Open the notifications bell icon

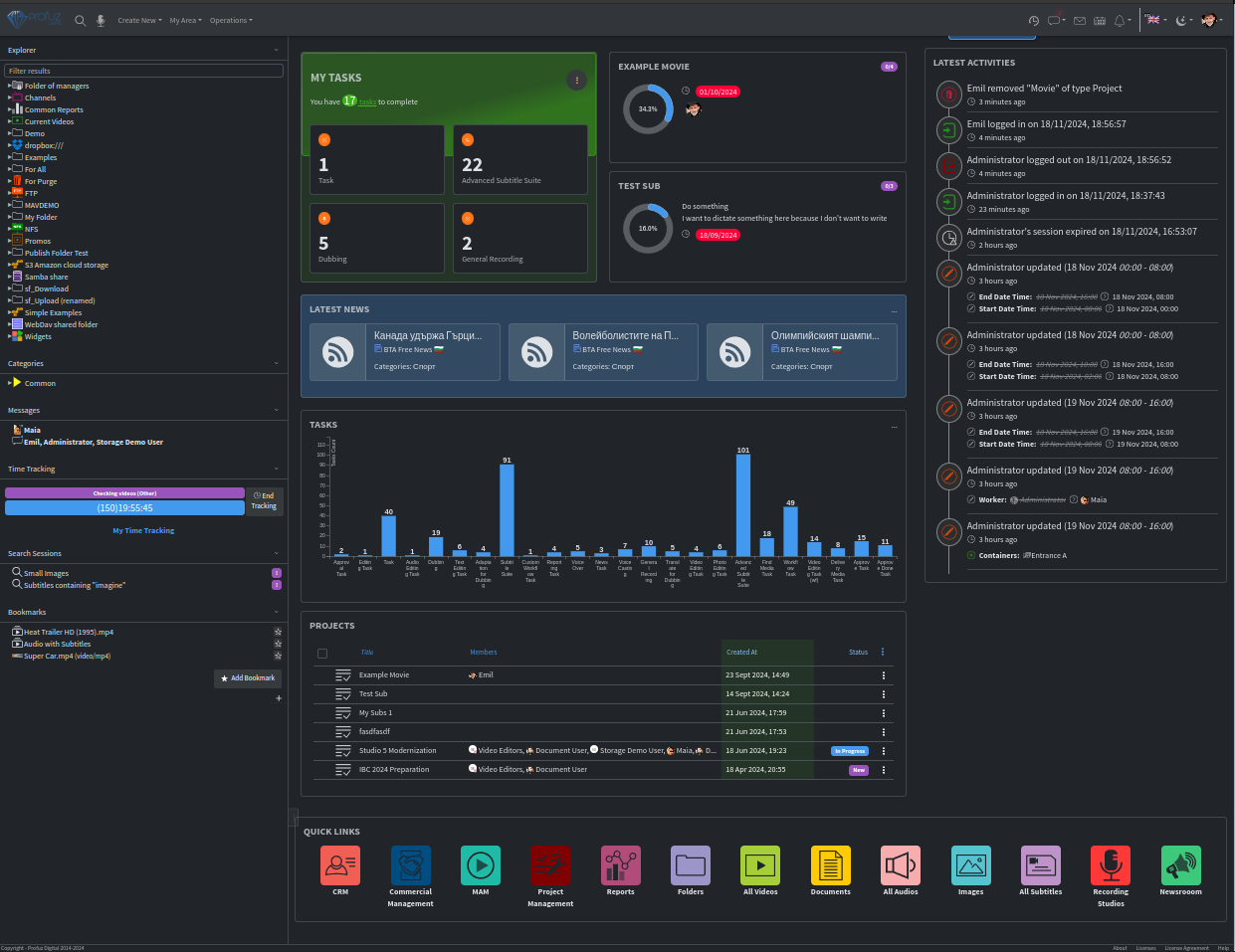1120,20
